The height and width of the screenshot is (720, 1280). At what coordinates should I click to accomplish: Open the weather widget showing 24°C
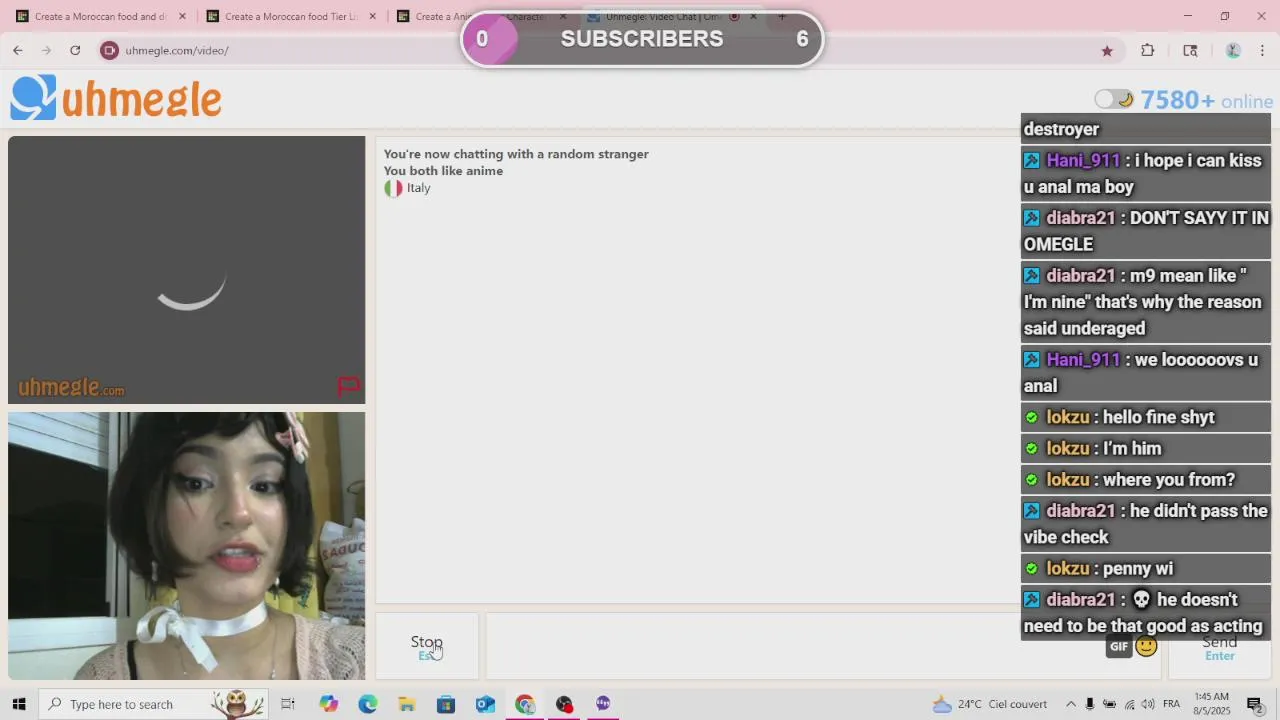click(989, 704)
